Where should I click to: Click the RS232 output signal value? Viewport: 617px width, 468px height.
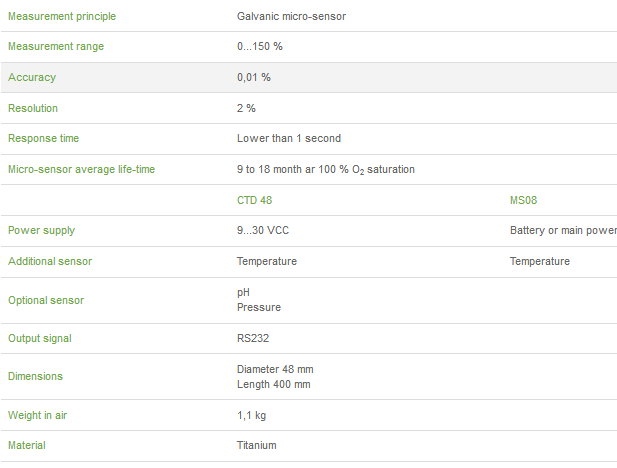[x=253, y=338]
